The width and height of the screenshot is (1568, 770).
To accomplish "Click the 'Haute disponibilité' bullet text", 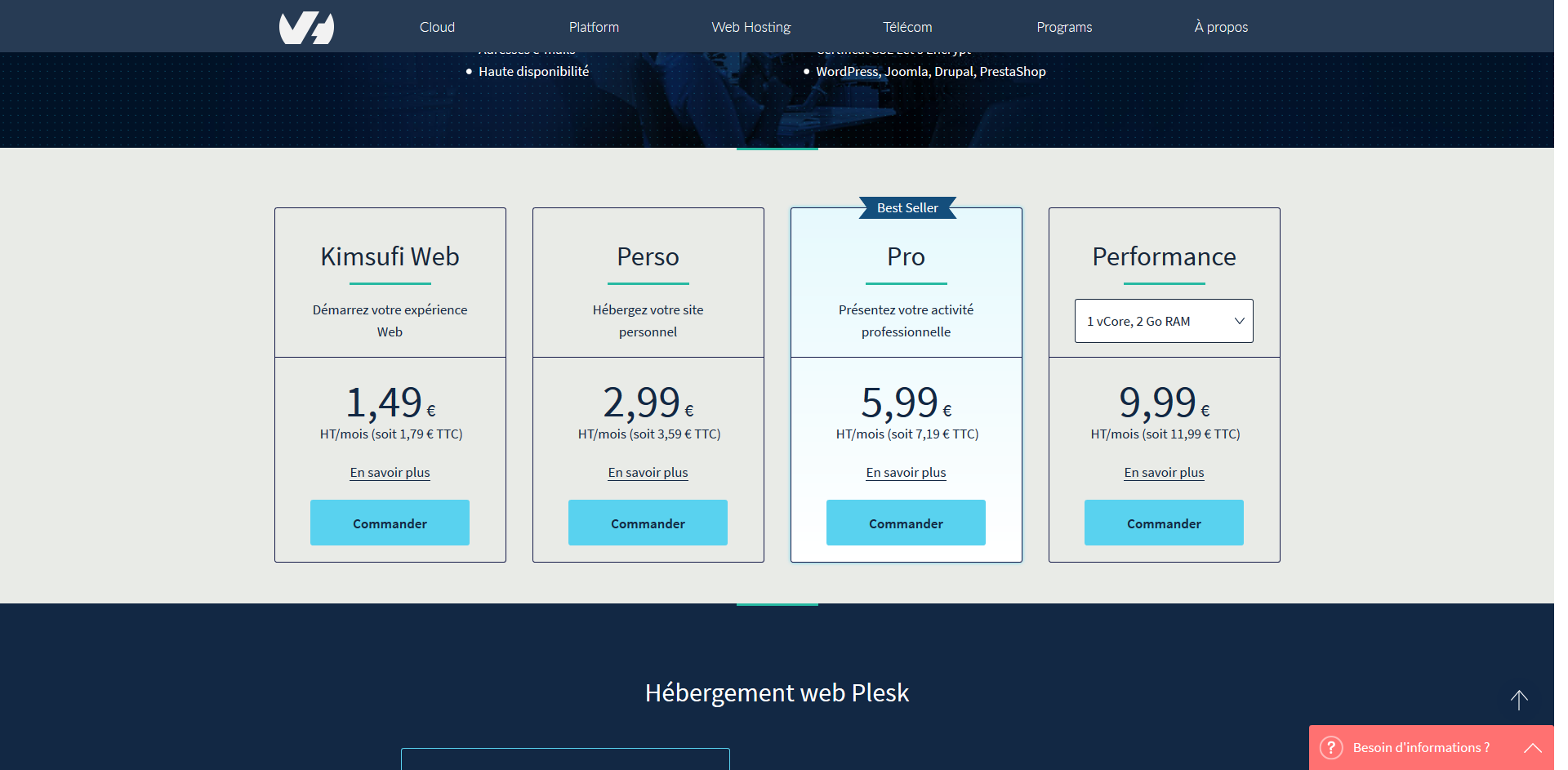I will pyautogui.click(x=533, y=71).
